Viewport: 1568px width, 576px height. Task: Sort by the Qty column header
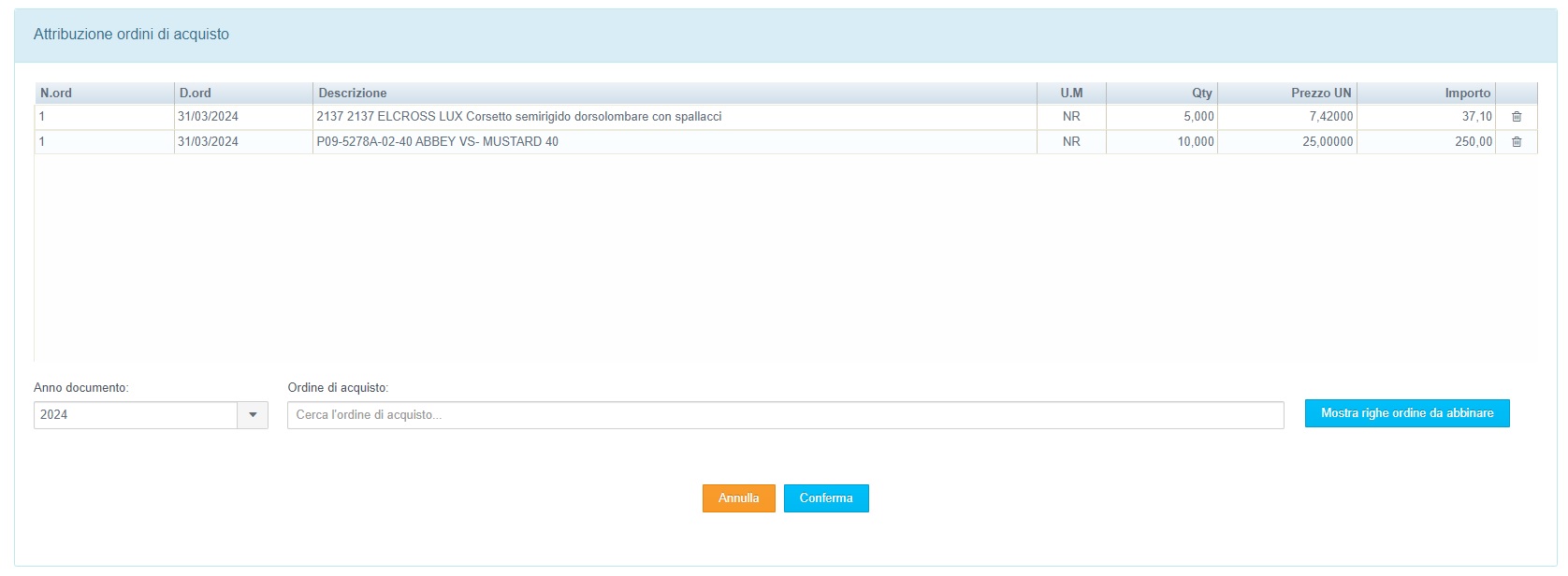(x=1201, y=93)
